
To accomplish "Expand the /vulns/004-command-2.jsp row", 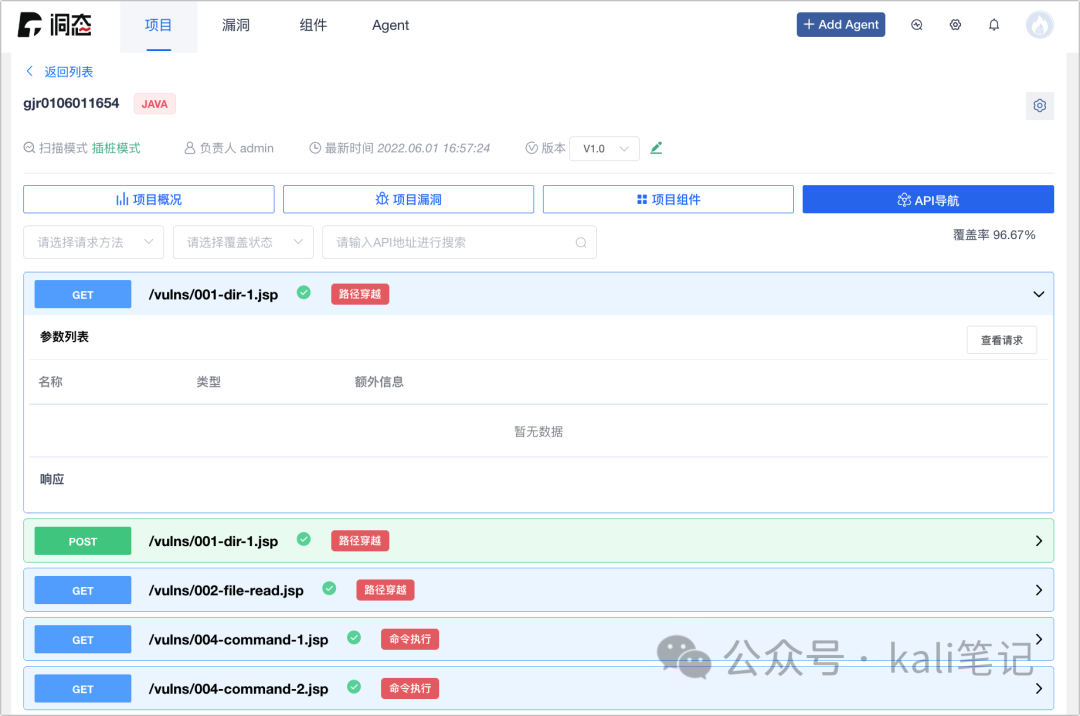I will (x=1039, y=688).
